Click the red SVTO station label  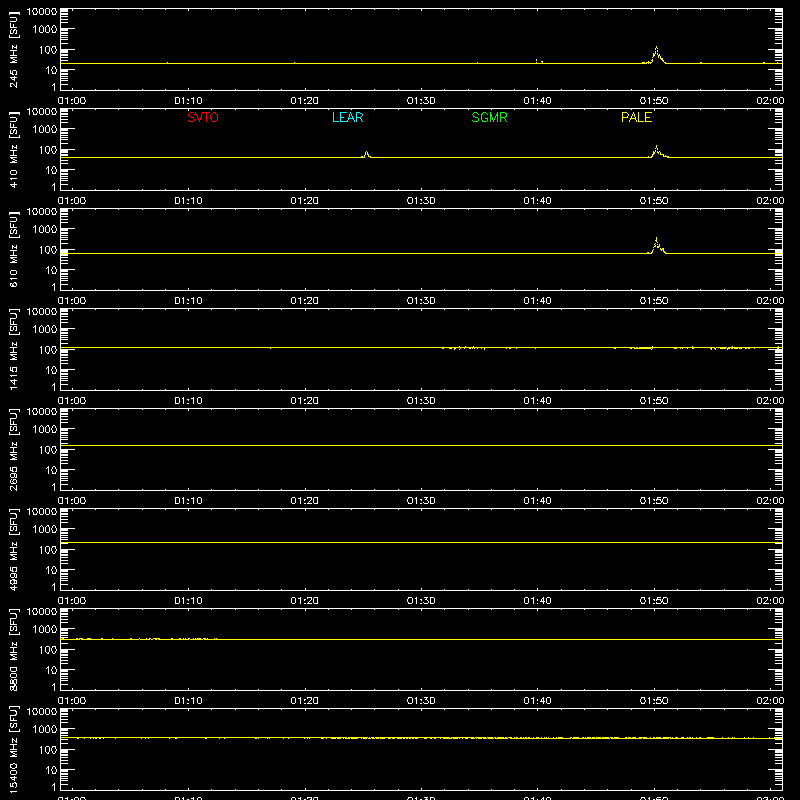coord(203,117)
